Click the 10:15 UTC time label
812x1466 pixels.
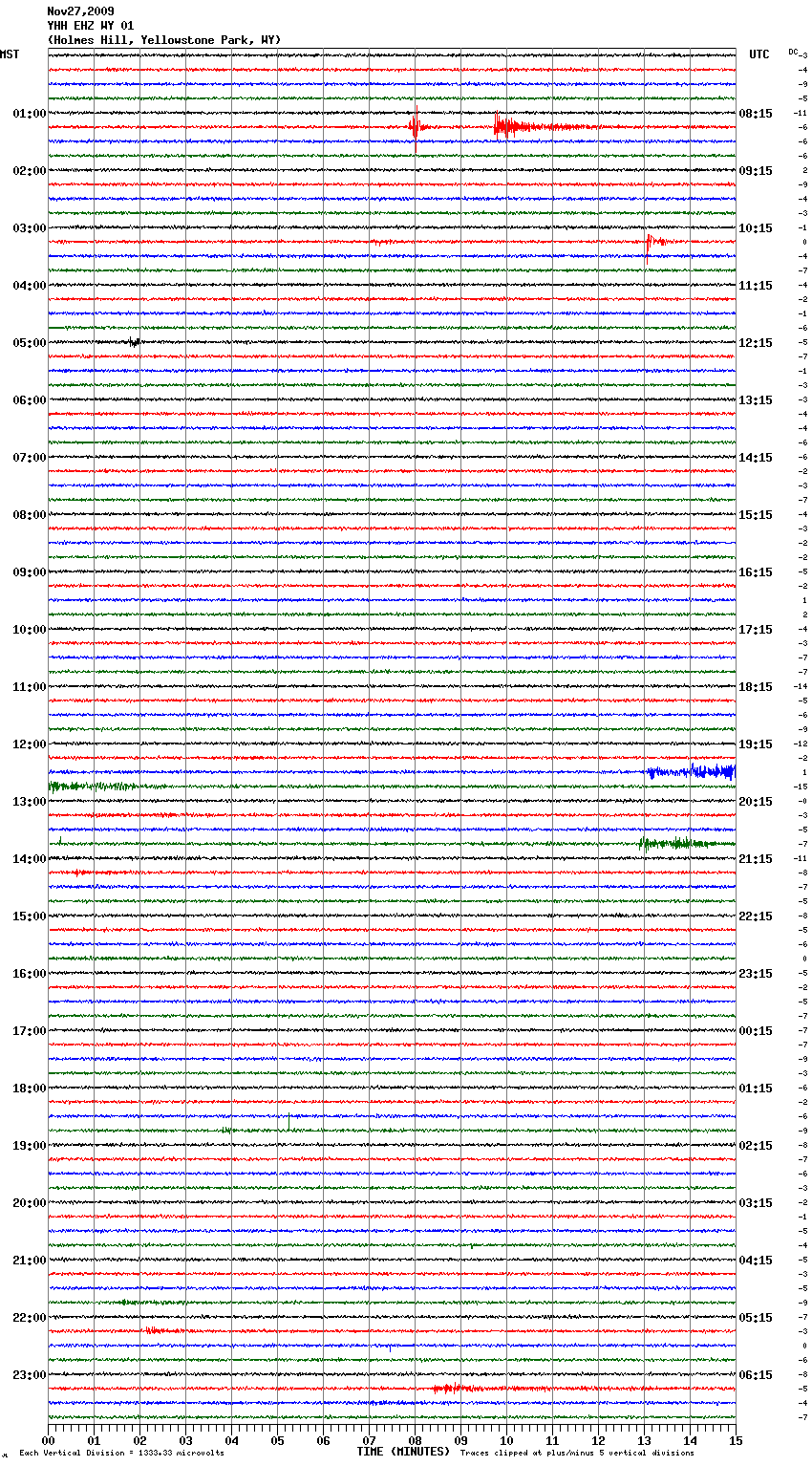click(756, 228)
